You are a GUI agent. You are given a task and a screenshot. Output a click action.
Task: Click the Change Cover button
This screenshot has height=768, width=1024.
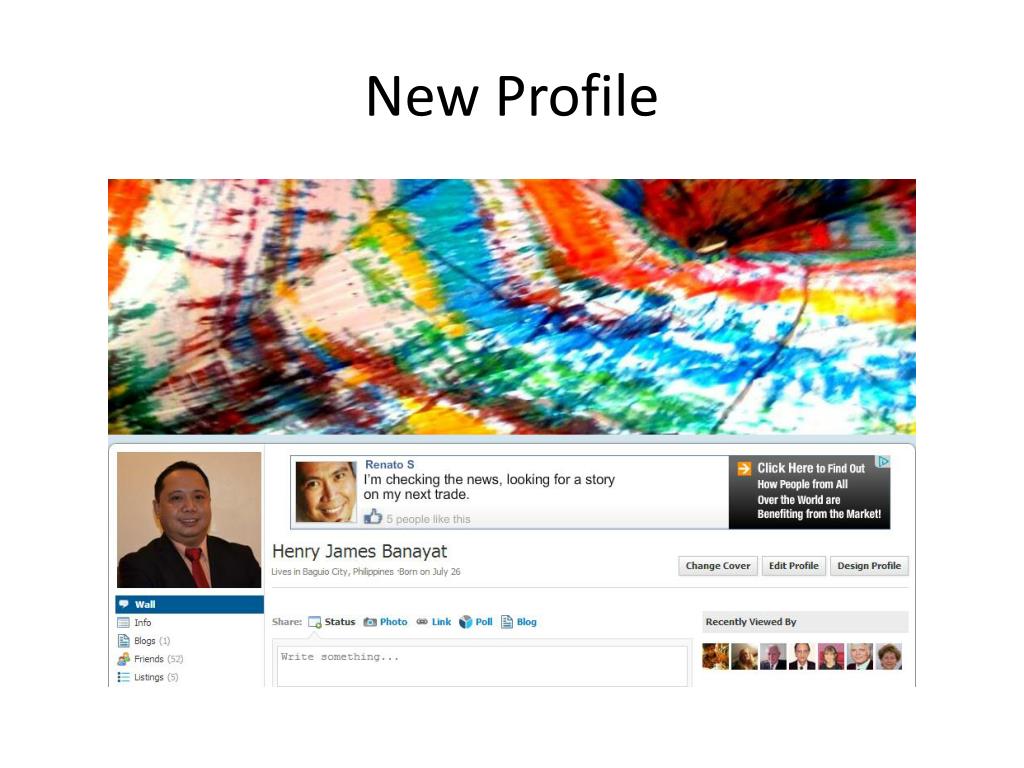point(718,566)
